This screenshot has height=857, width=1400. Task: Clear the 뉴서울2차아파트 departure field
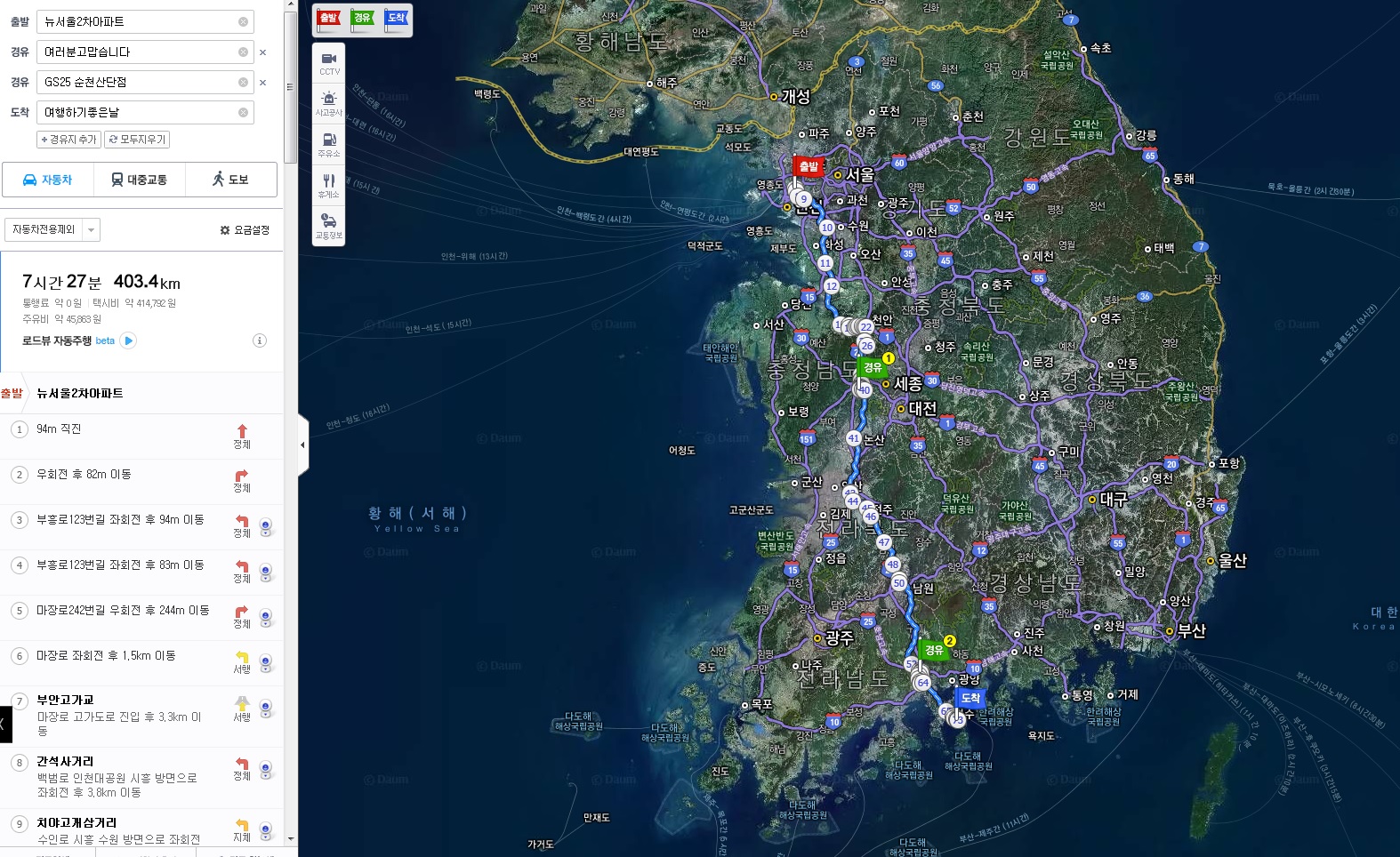[x=243, y=22]
